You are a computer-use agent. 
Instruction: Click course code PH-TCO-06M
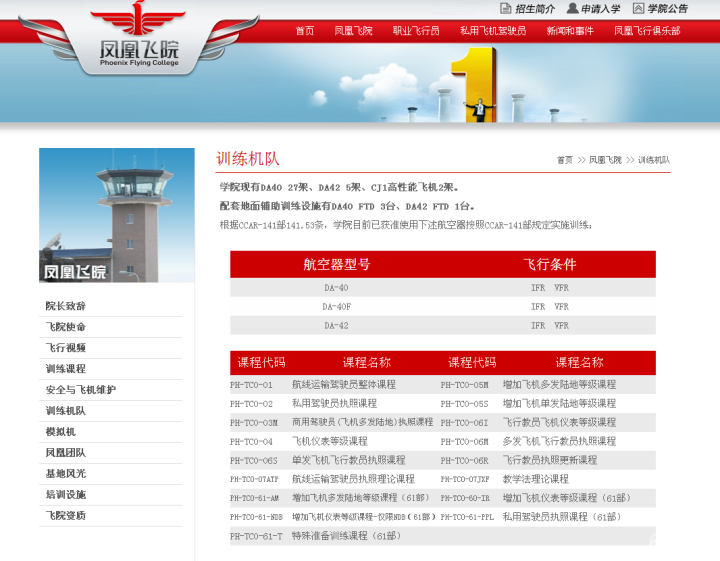464,442
